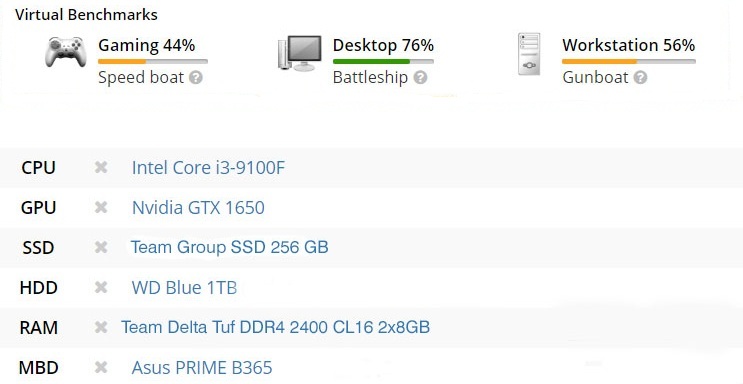The width and height of the screenshot is (743, 384).
Task: Open the Nvidia GTX 1650 link
Action: (x=198, y=208)
